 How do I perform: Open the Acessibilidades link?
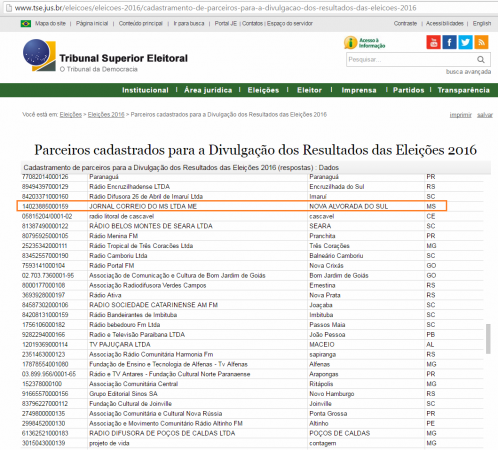coord(445,23)
